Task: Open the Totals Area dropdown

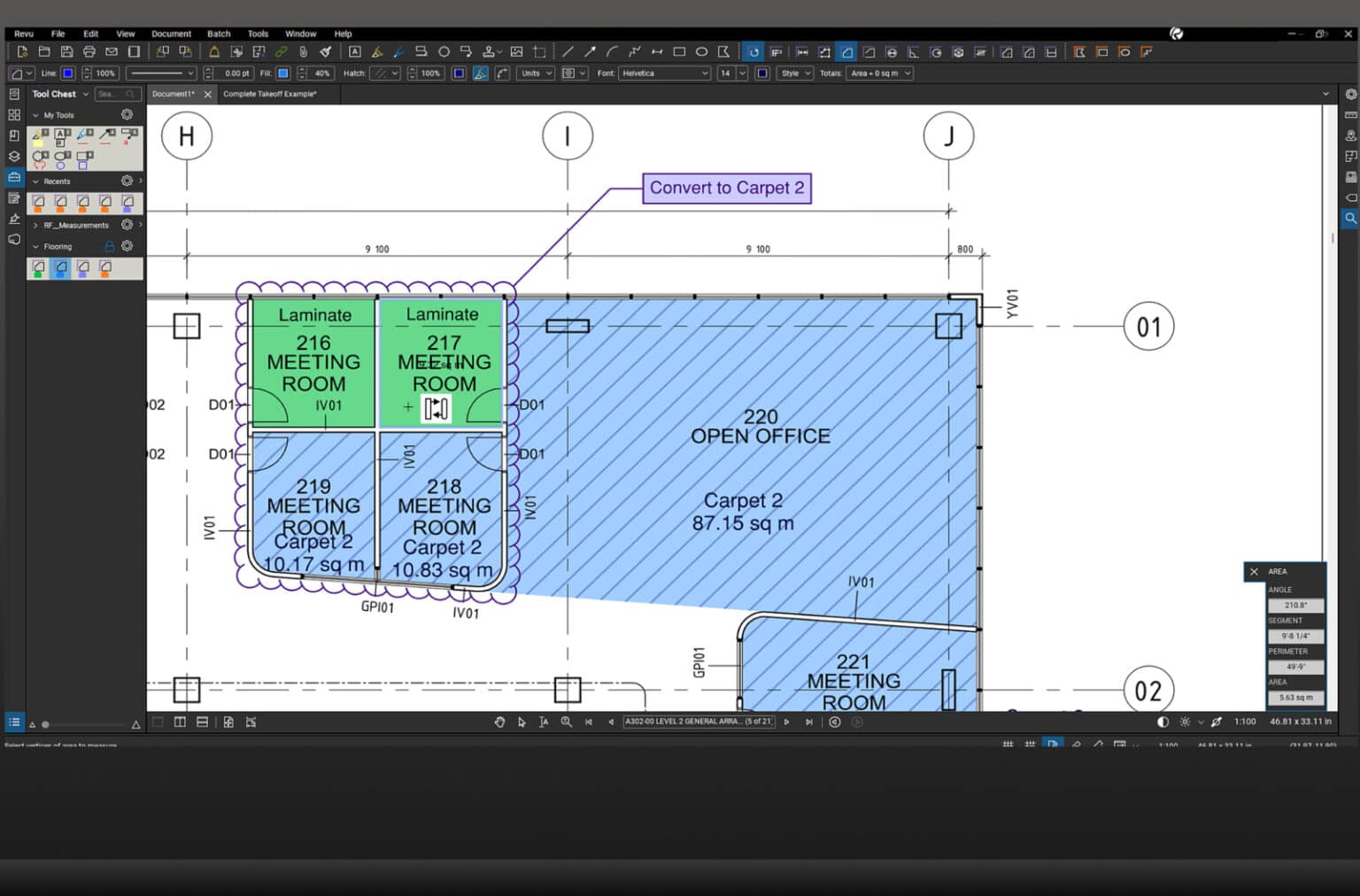Action: point(879,73)
